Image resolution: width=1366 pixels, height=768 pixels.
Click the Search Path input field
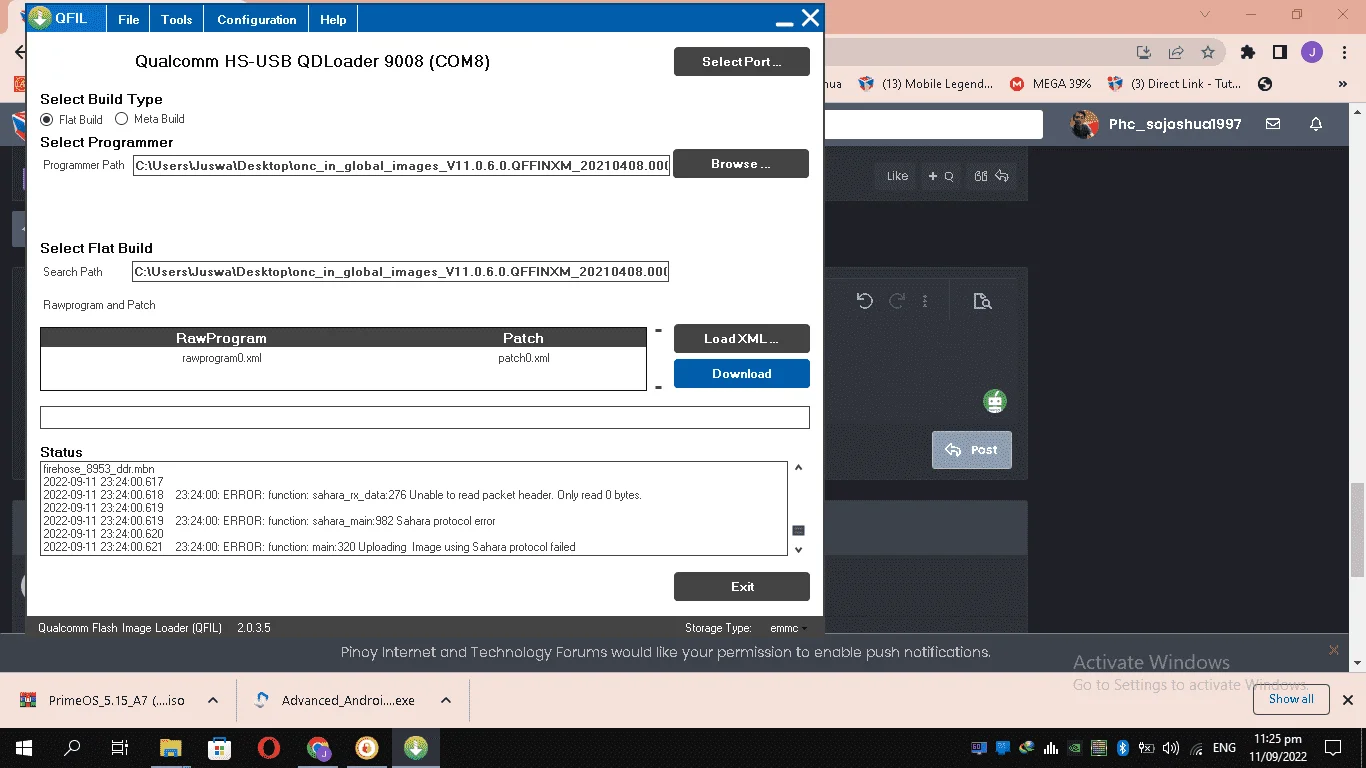(401, 272)
